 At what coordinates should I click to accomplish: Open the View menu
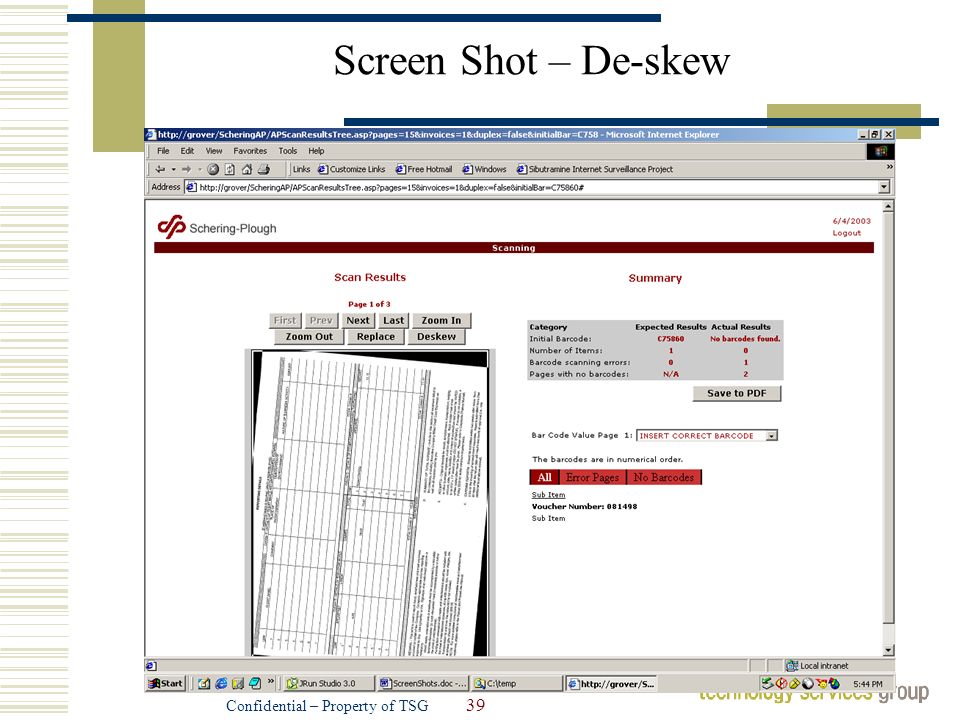tap(214, 151)
